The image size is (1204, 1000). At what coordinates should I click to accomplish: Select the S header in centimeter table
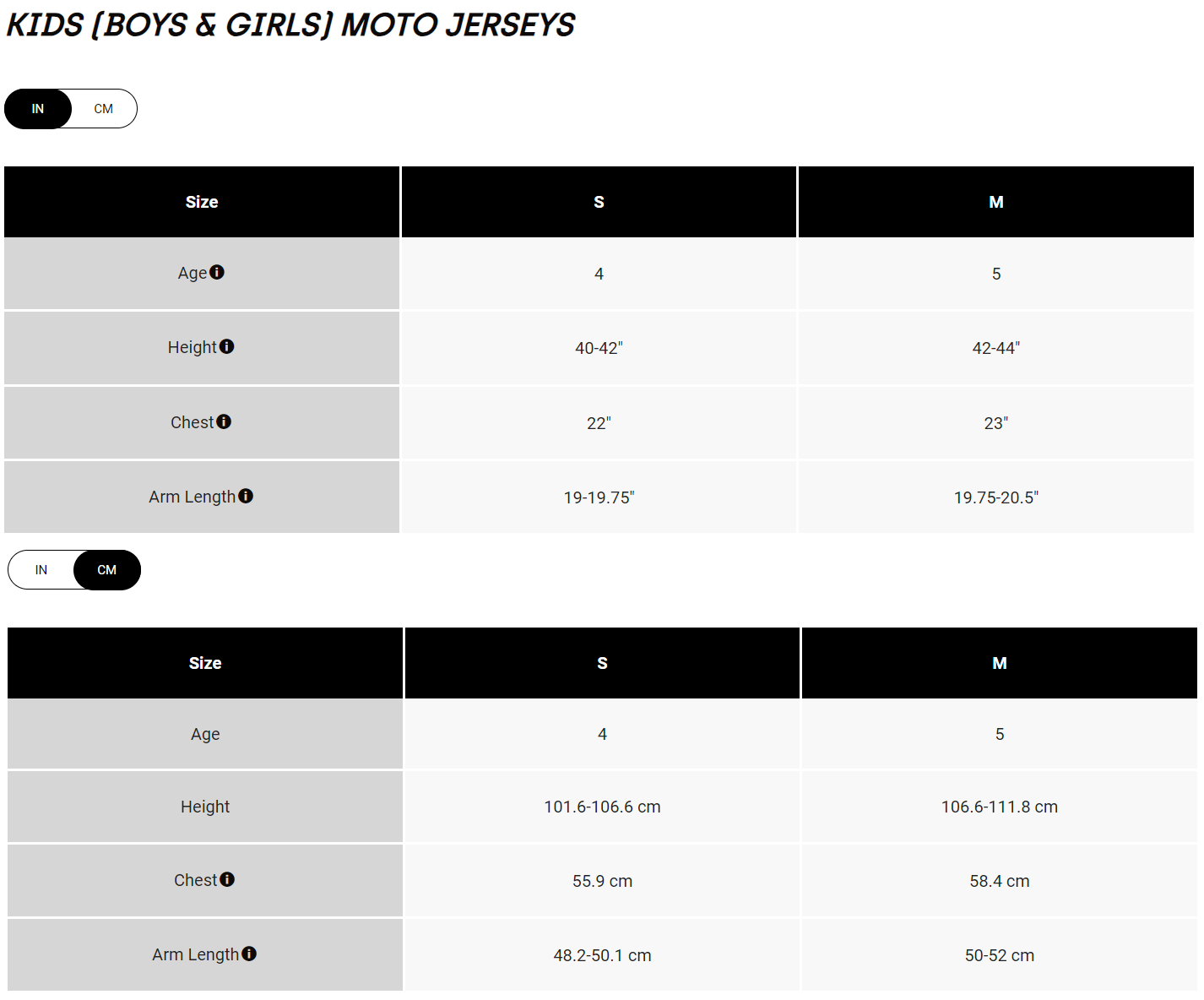pos(602,663)
